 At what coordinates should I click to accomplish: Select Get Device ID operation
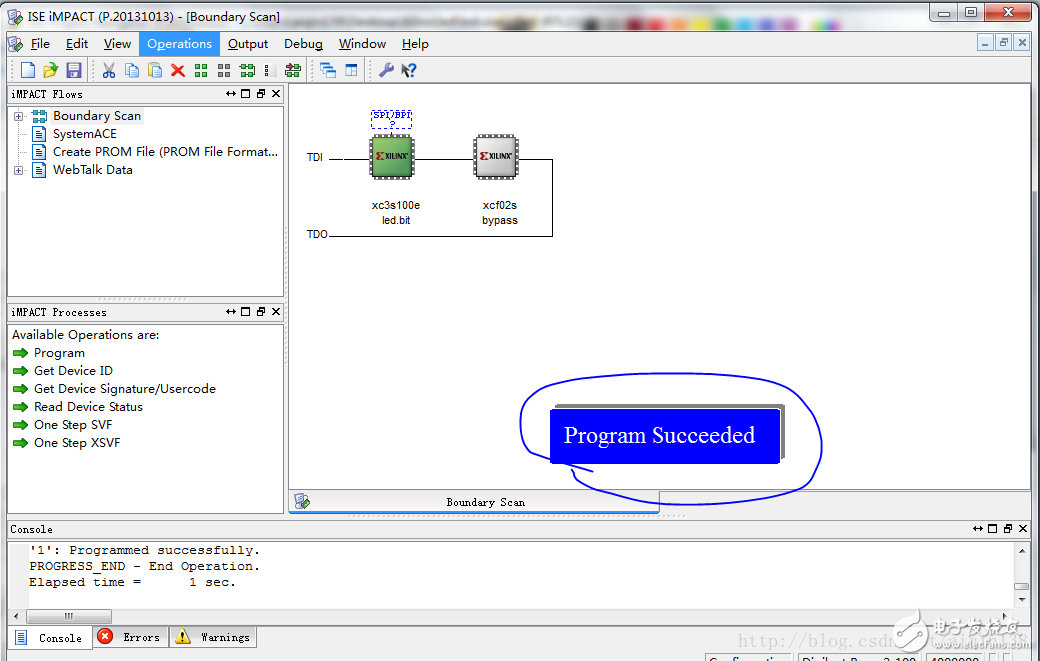72,370
